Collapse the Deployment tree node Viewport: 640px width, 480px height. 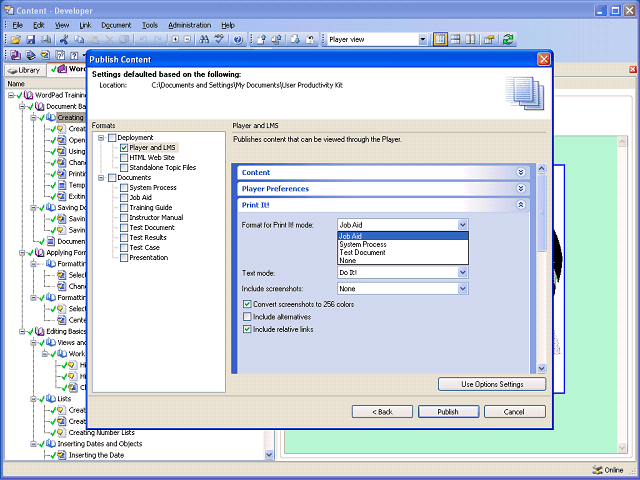(101, 138)
